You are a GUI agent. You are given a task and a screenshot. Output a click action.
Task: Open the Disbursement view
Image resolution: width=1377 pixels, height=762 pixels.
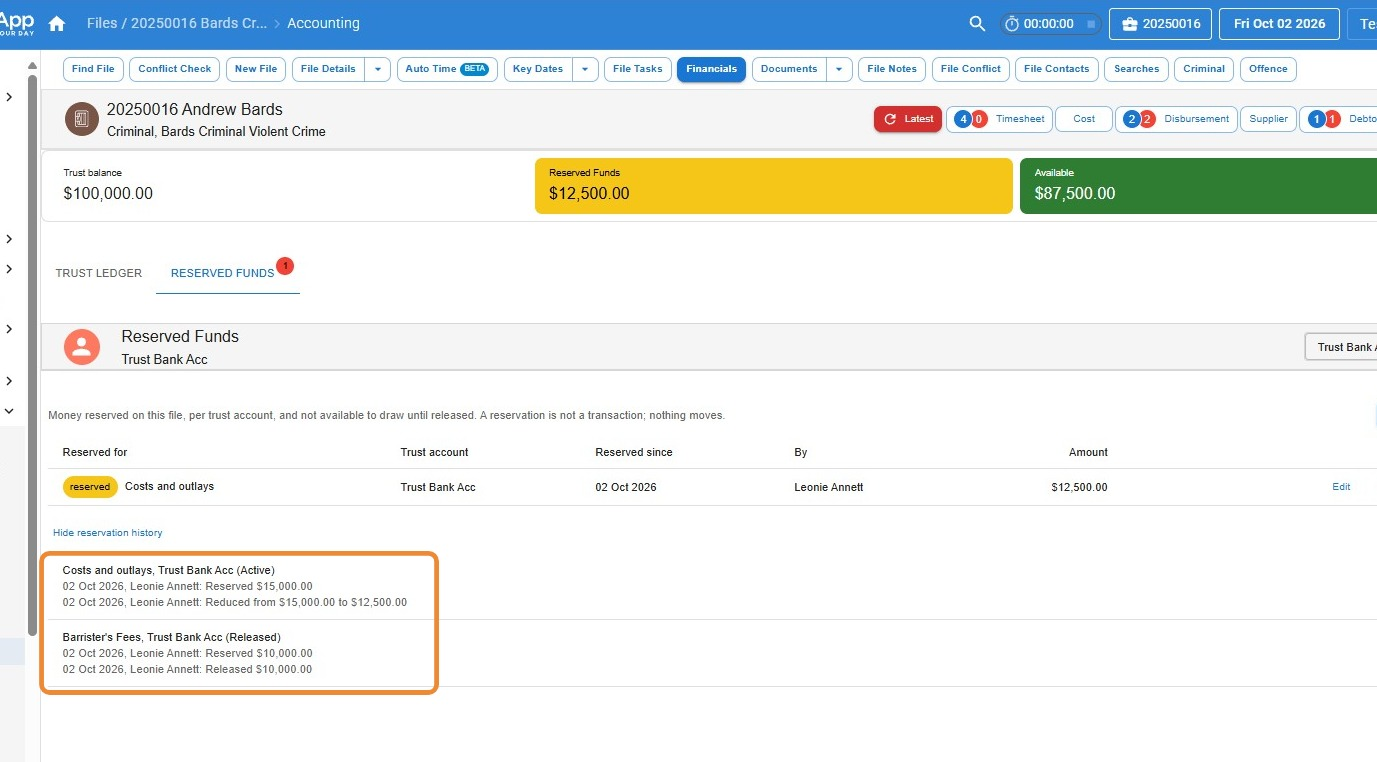pos(1176,119)
